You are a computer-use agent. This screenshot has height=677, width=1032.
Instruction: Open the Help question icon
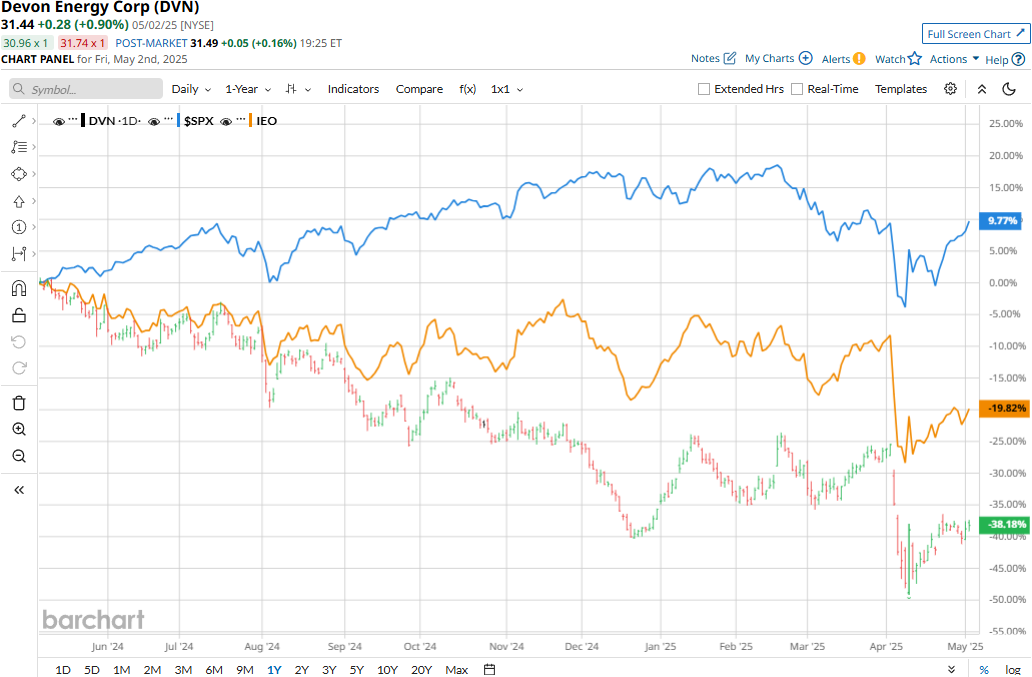[x=1018, y=59]
